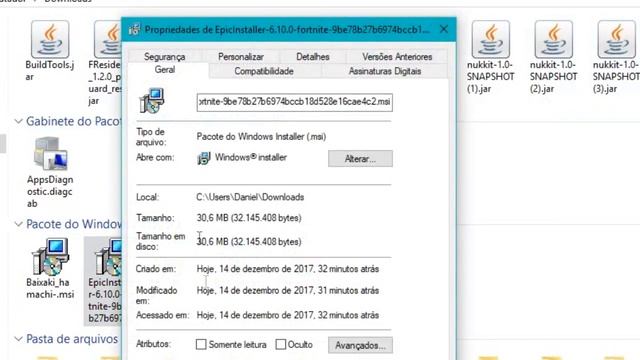This screenshot has width=640, height=360.
Task: Click the Acessado em date value
Action: tap(288, 315)
